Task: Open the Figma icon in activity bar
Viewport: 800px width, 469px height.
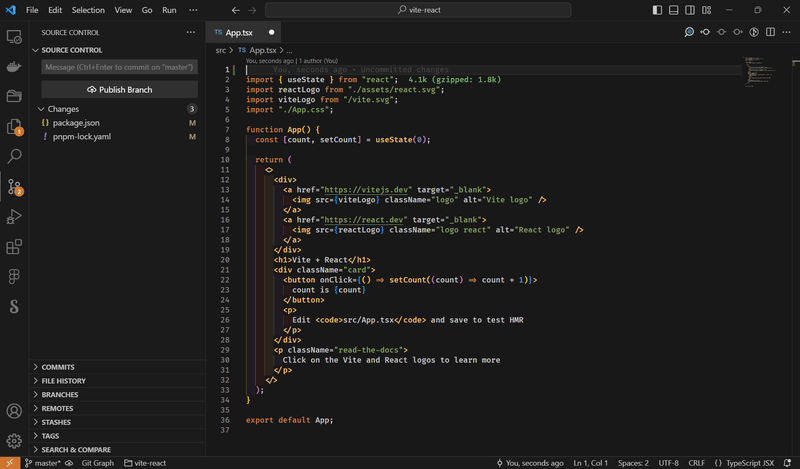Action: pyautogui.click(x=14, y=276)
